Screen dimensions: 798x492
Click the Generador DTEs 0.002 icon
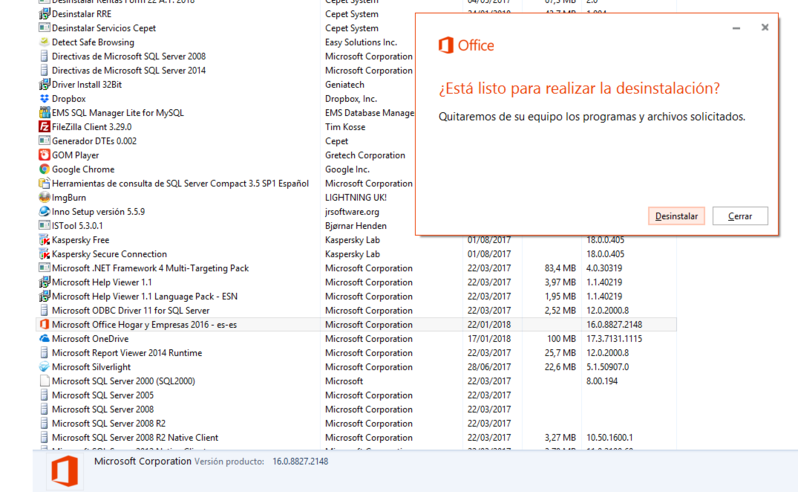[44, 141]
